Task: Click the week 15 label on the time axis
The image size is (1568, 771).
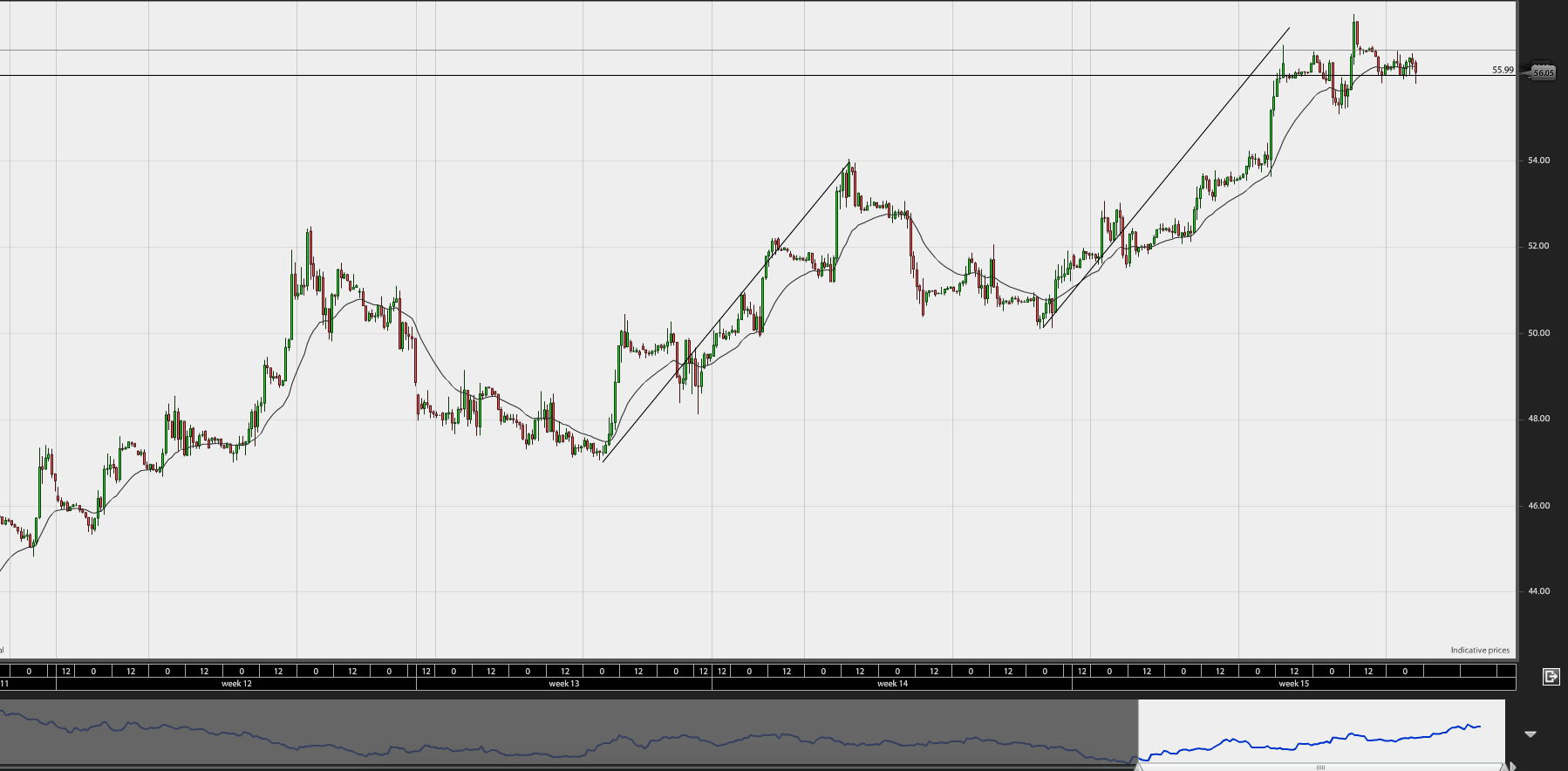Action: click(x=1293, y=684)
